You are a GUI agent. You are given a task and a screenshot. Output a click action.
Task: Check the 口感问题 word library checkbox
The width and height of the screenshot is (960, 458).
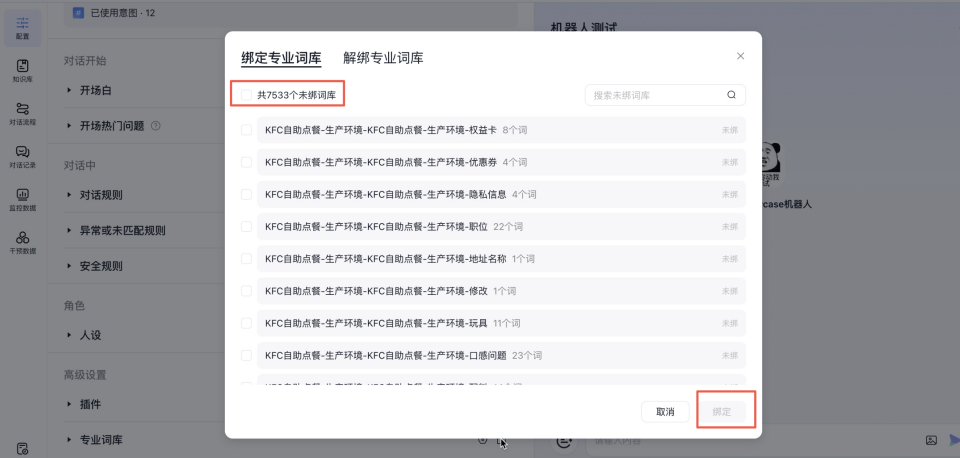(246, 355)
